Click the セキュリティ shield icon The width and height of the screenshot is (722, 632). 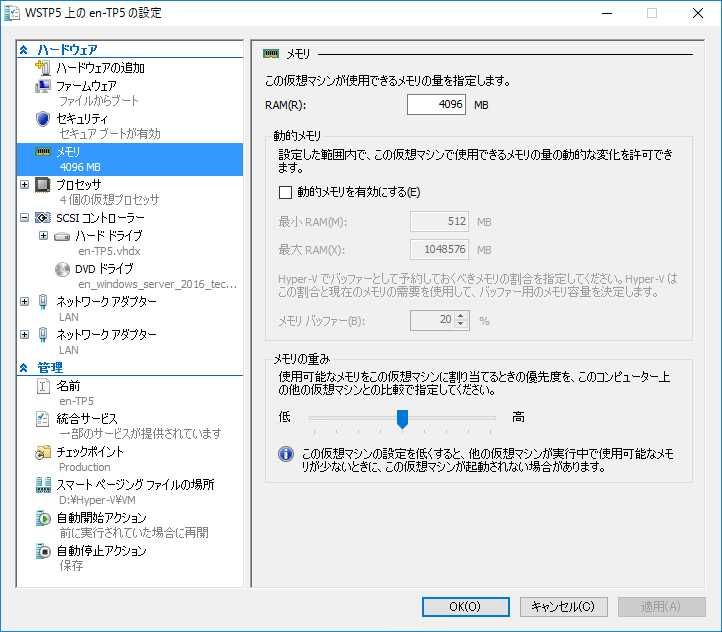click(x=43, y=119)
